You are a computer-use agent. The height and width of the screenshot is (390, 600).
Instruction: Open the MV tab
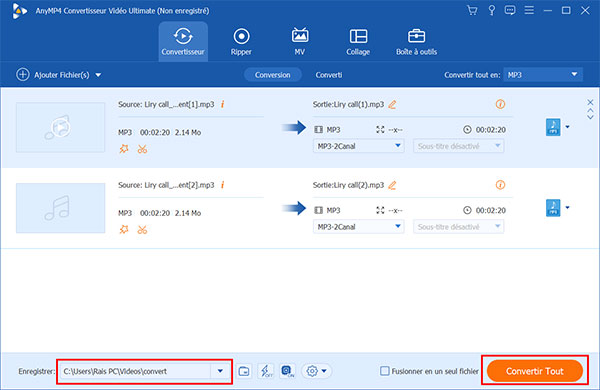coord(300,41)
